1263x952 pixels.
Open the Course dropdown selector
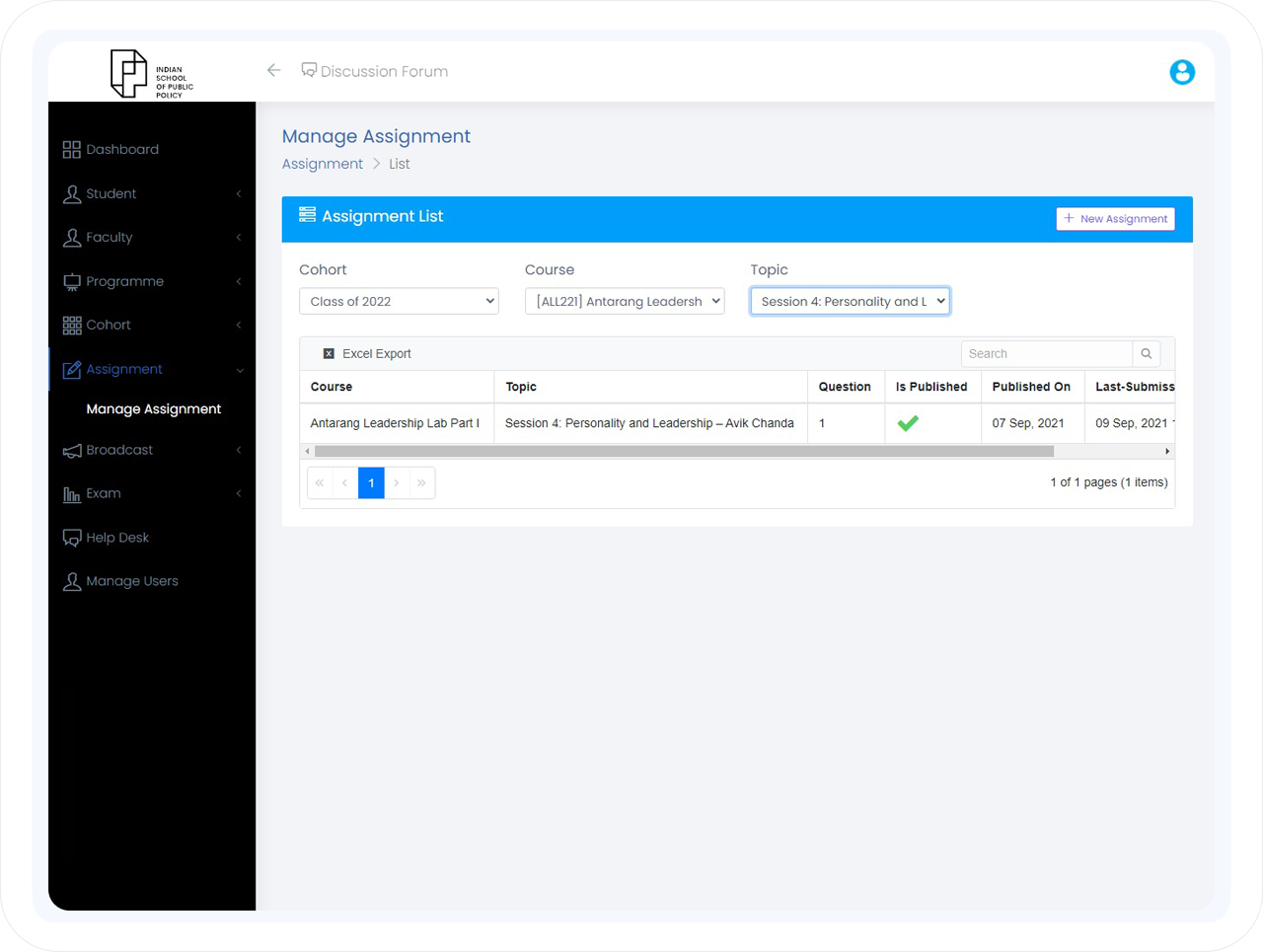coord(624,302)
